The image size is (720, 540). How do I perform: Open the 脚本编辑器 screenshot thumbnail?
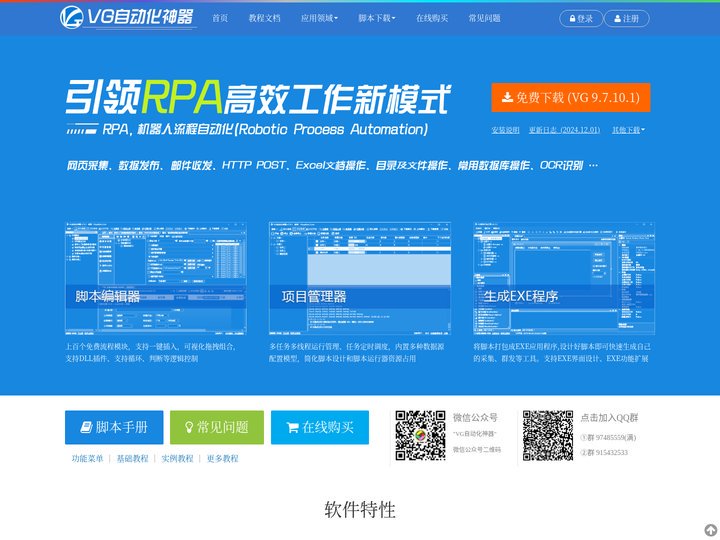pos(156,279)
